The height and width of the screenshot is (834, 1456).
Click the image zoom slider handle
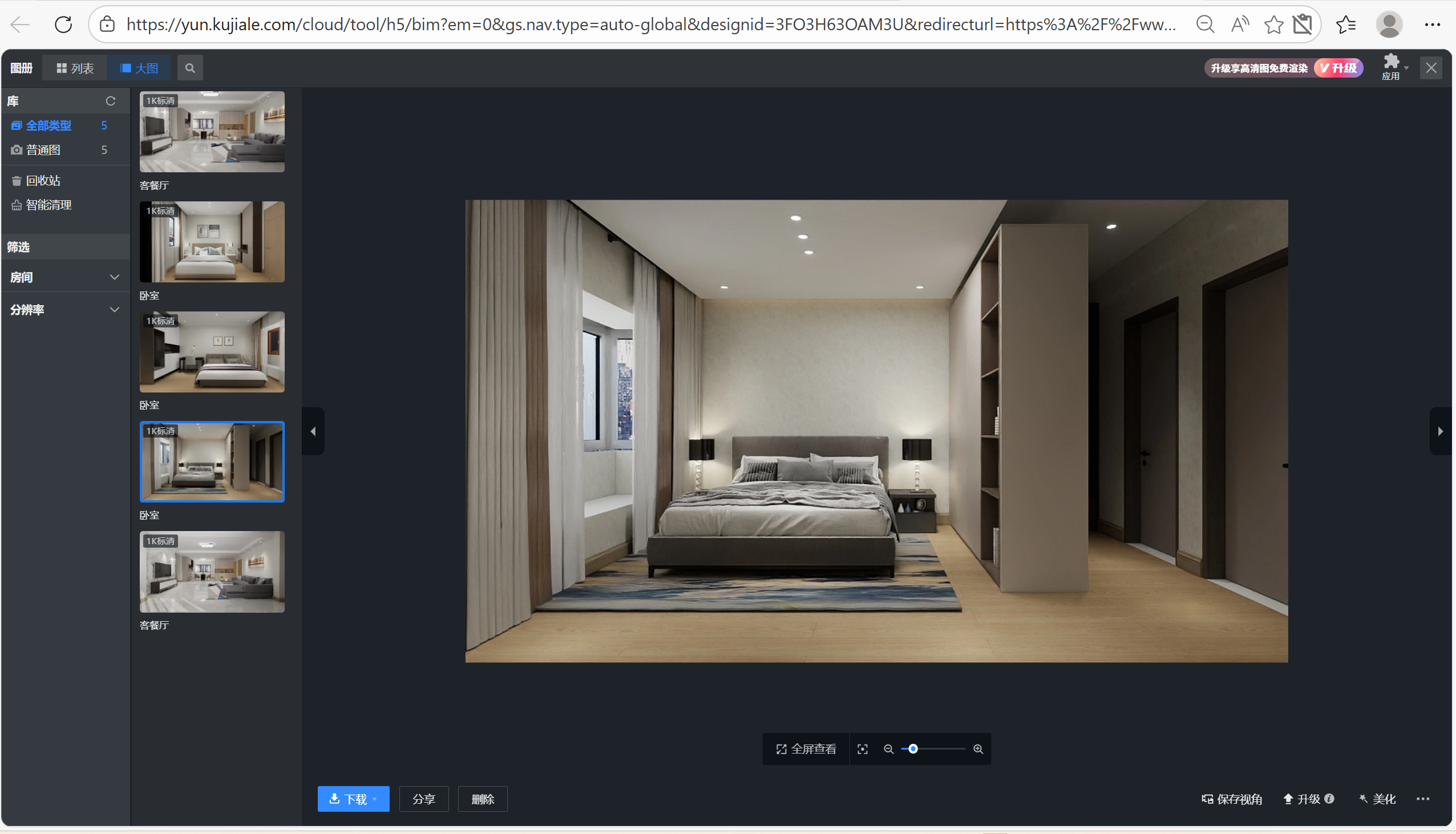click(x=913, y=749)
